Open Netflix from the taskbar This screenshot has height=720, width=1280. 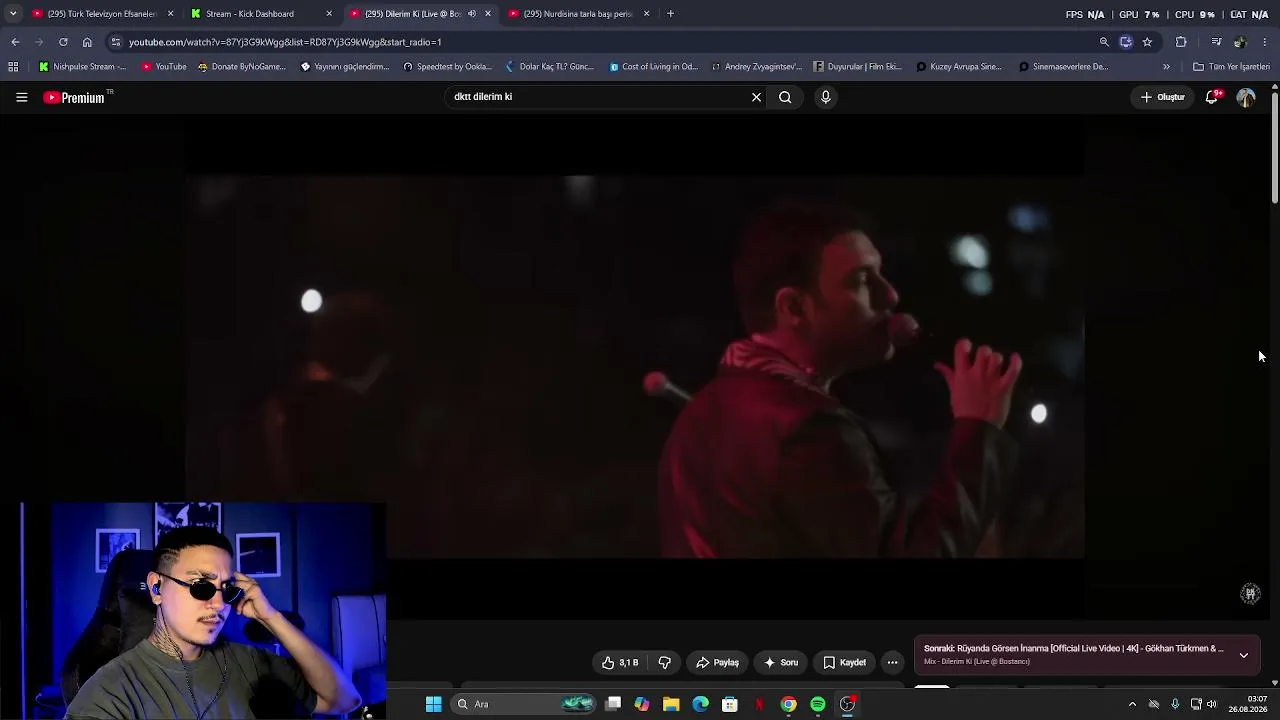click(759, 704)
